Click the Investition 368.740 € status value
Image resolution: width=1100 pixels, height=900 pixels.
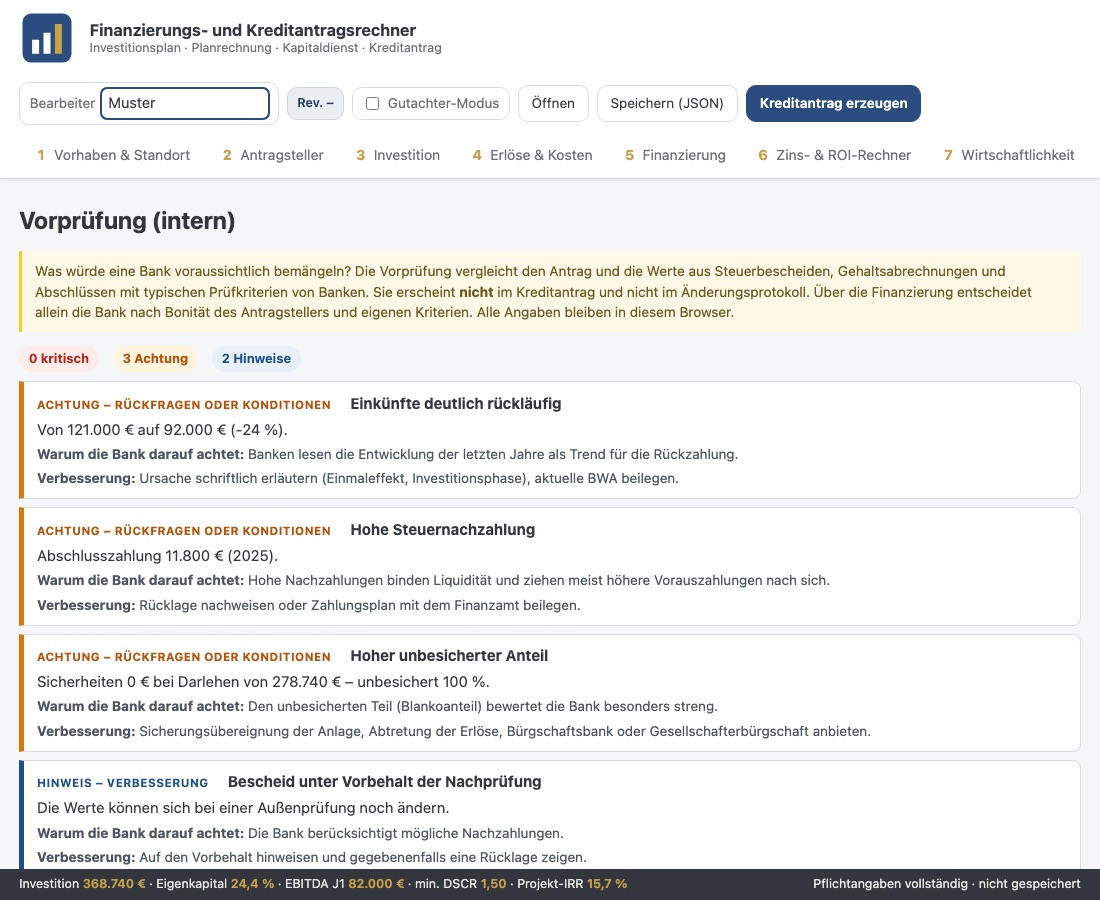[82, 884]
